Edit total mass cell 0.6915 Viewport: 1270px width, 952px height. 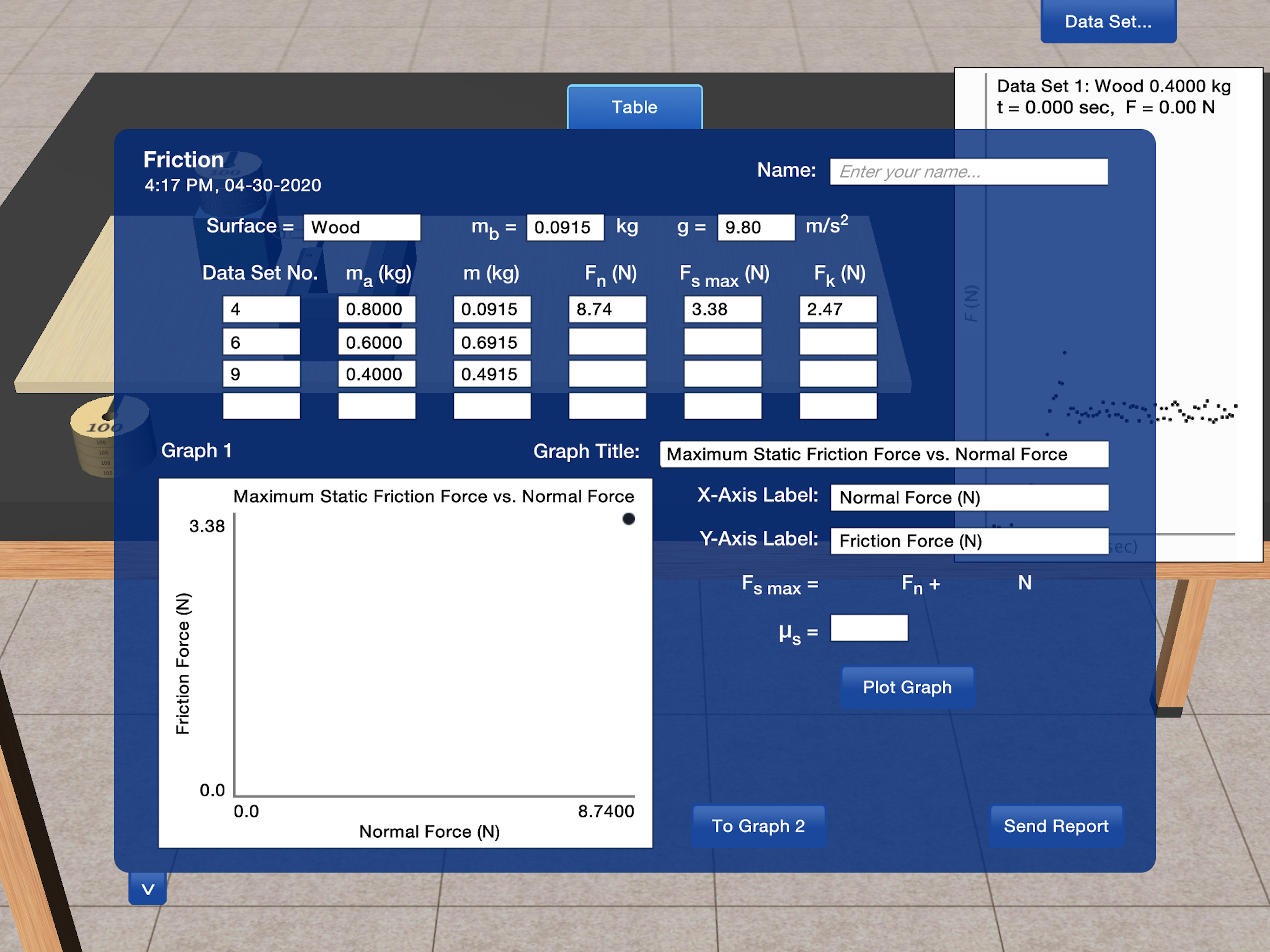pyautogui.click(x=492, y=342)
